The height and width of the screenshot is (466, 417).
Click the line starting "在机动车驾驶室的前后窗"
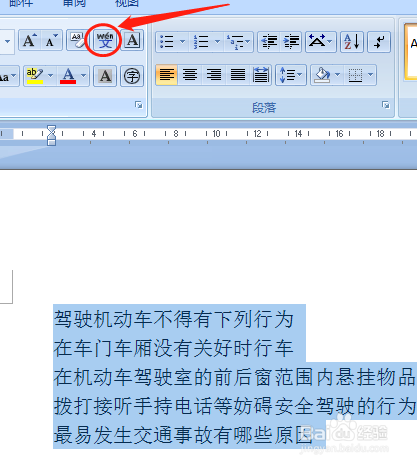pyautogui.click(x=235, y=377)
